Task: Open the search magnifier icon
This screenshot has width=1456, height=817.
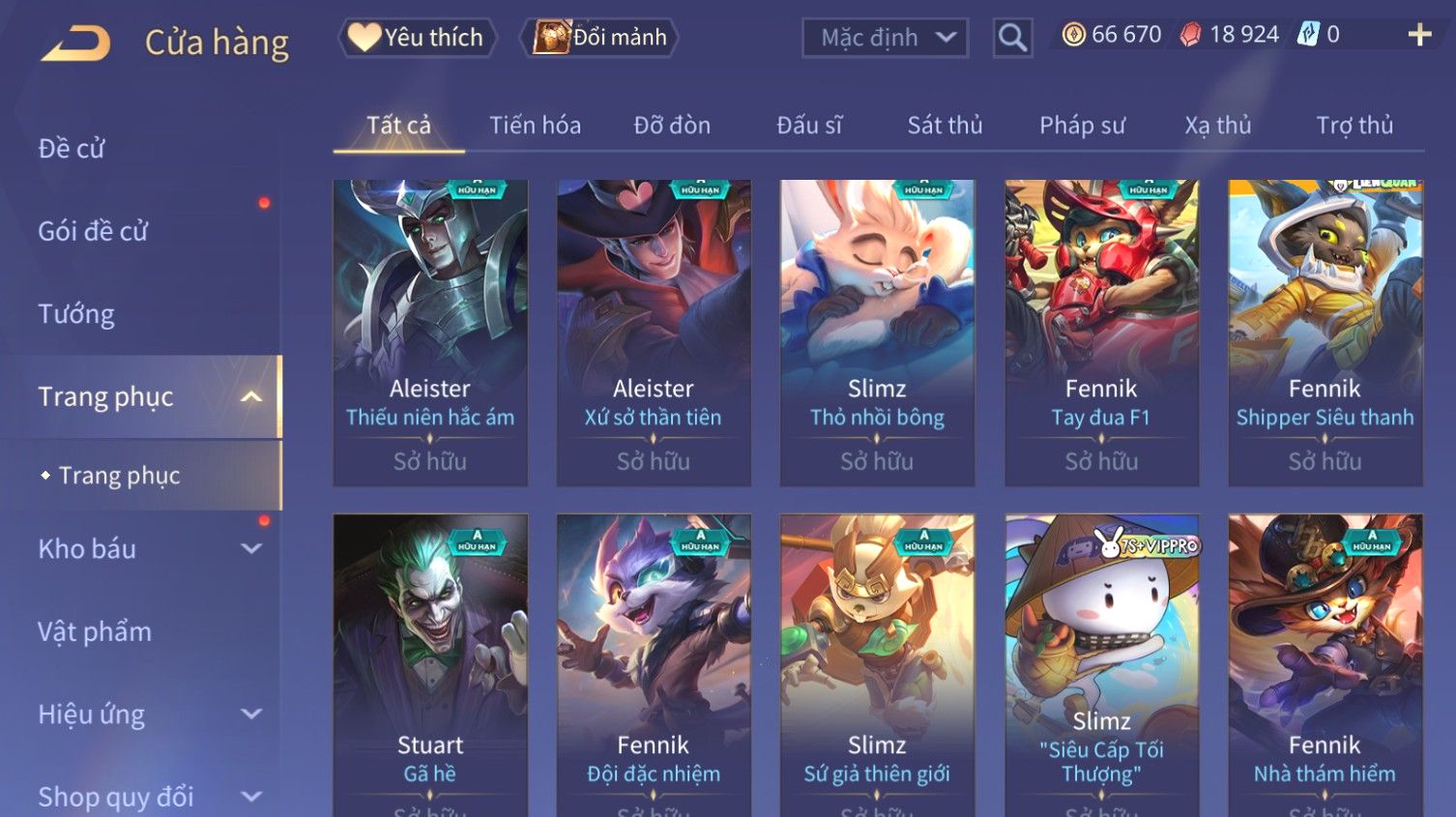Action: coord(1012,38)
